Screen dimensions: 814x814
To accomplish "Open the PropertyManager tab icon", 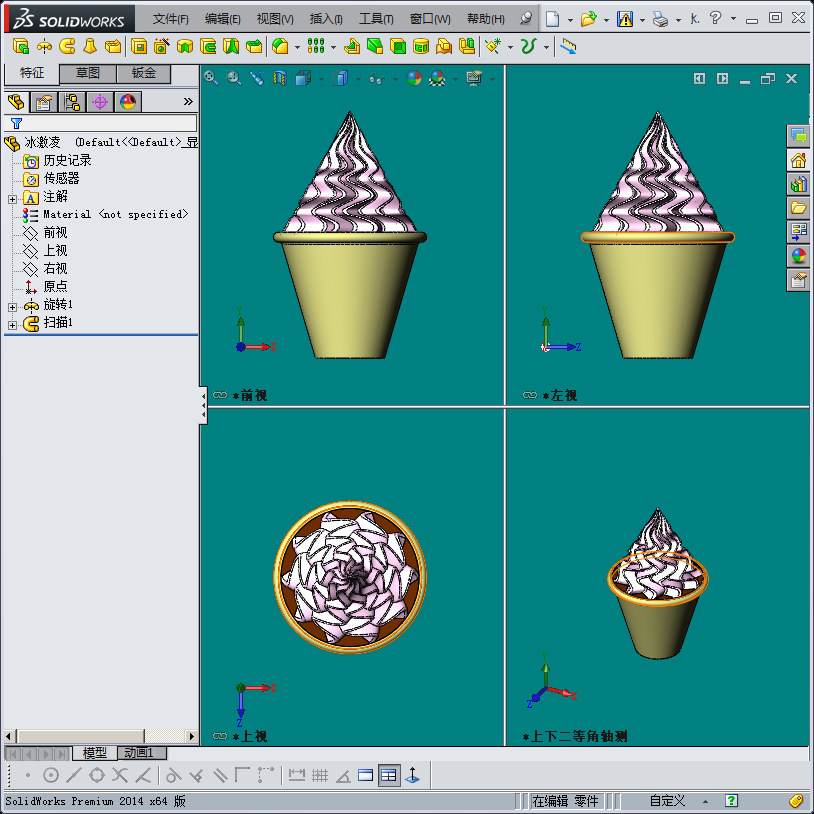I will click(x=44, y=102).
